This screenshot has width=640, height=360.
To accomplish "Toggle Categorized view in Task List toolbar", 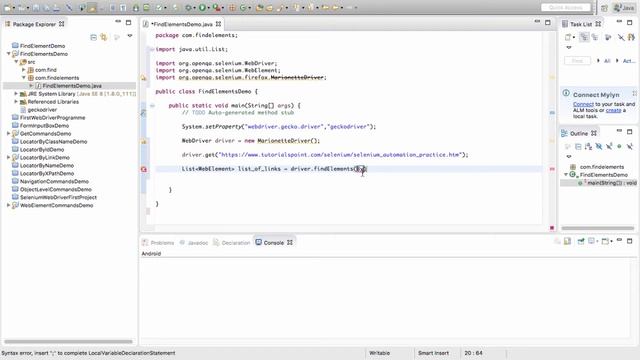I will pyautogui.click(x=584, y=37).
